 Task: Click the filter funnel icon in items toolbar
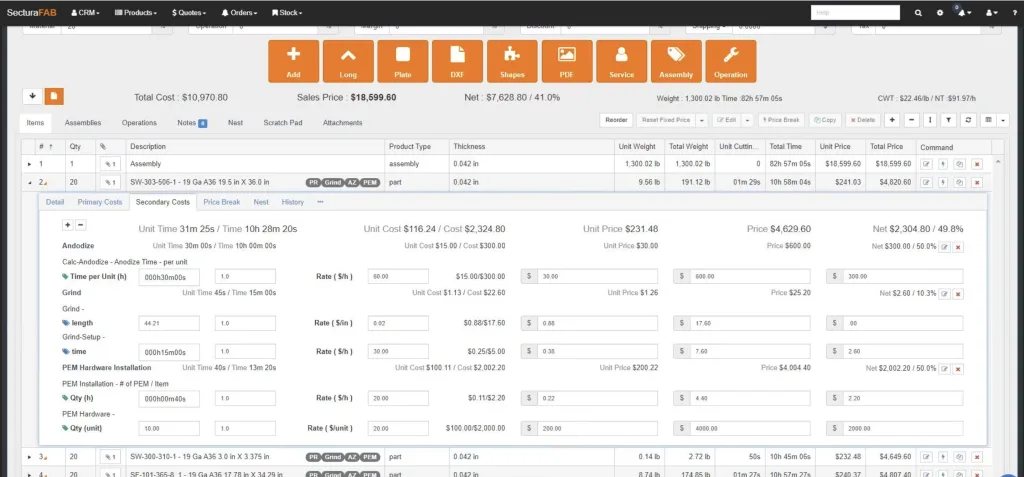(x=949, y=120)
